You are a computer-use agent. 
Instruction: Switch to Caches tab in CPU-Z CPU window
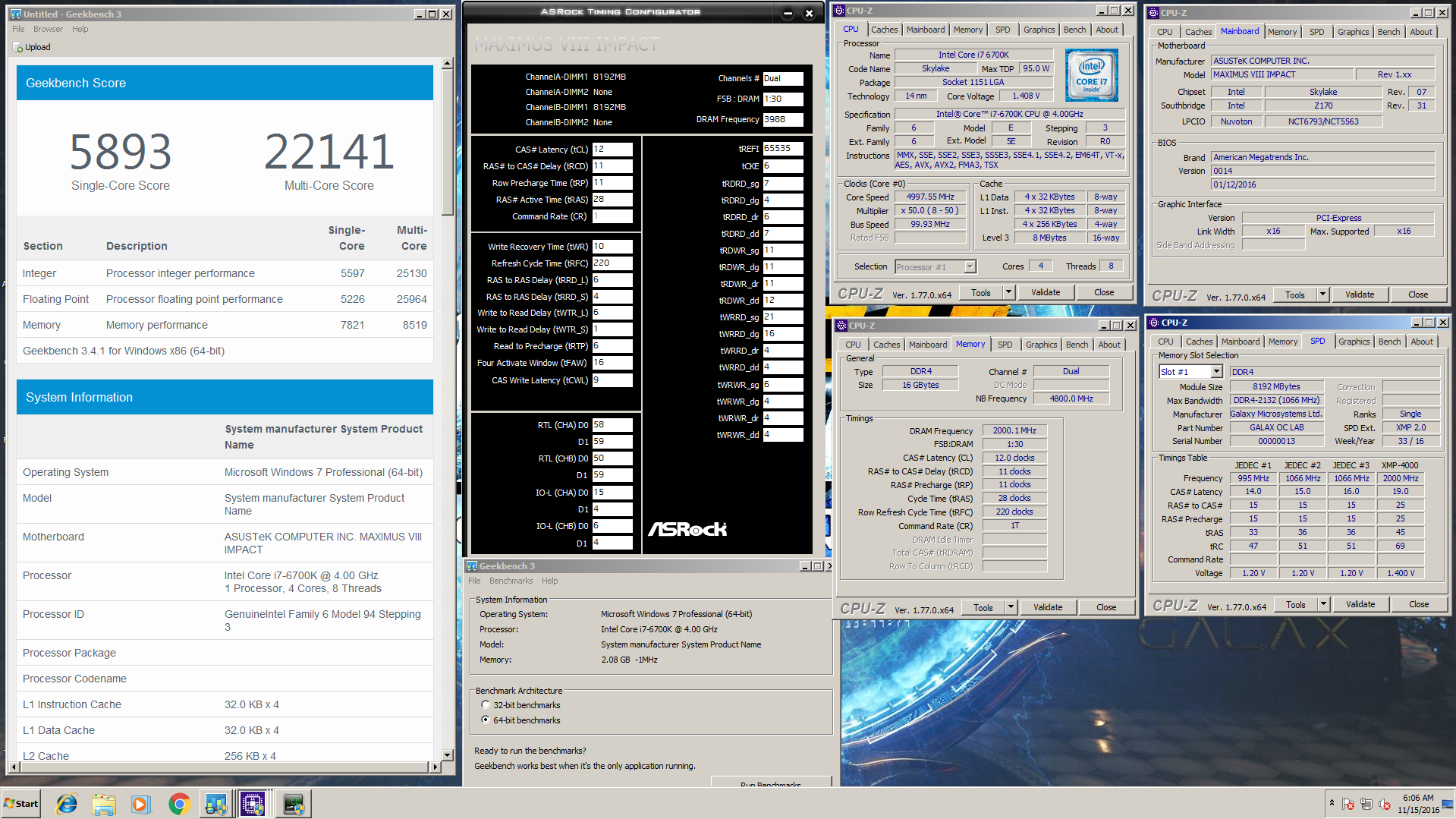pyautogui.click(x=884, y=30)
